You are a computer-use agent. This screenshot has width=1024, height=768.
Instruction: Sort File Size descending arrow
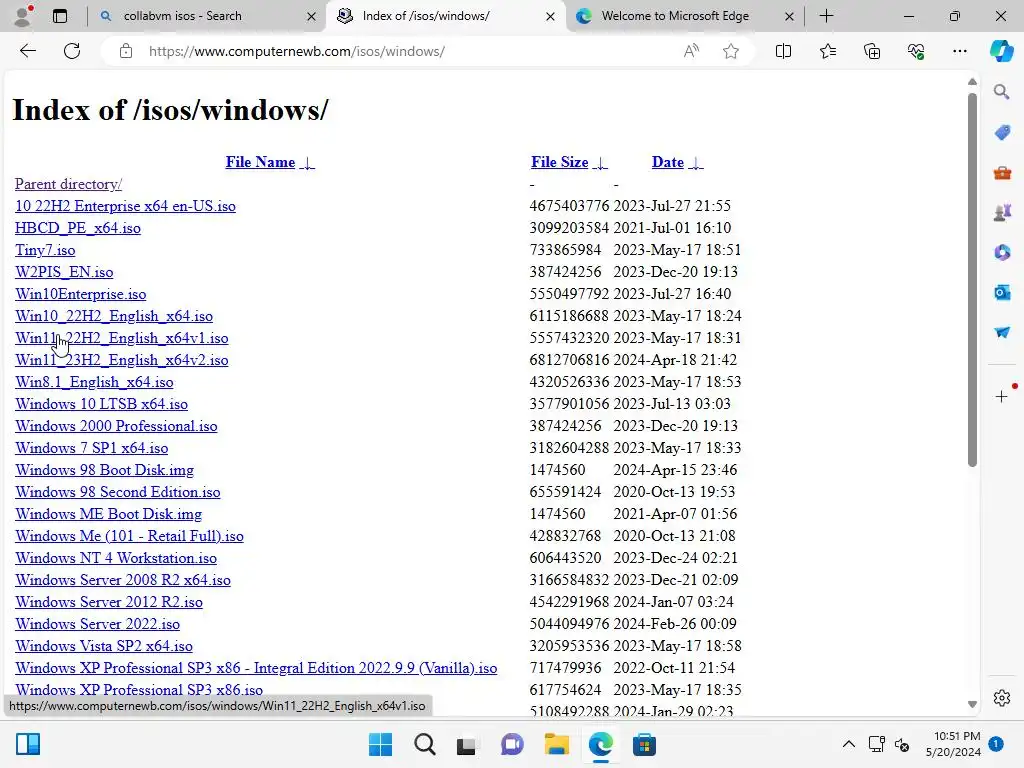coord(600,163)
